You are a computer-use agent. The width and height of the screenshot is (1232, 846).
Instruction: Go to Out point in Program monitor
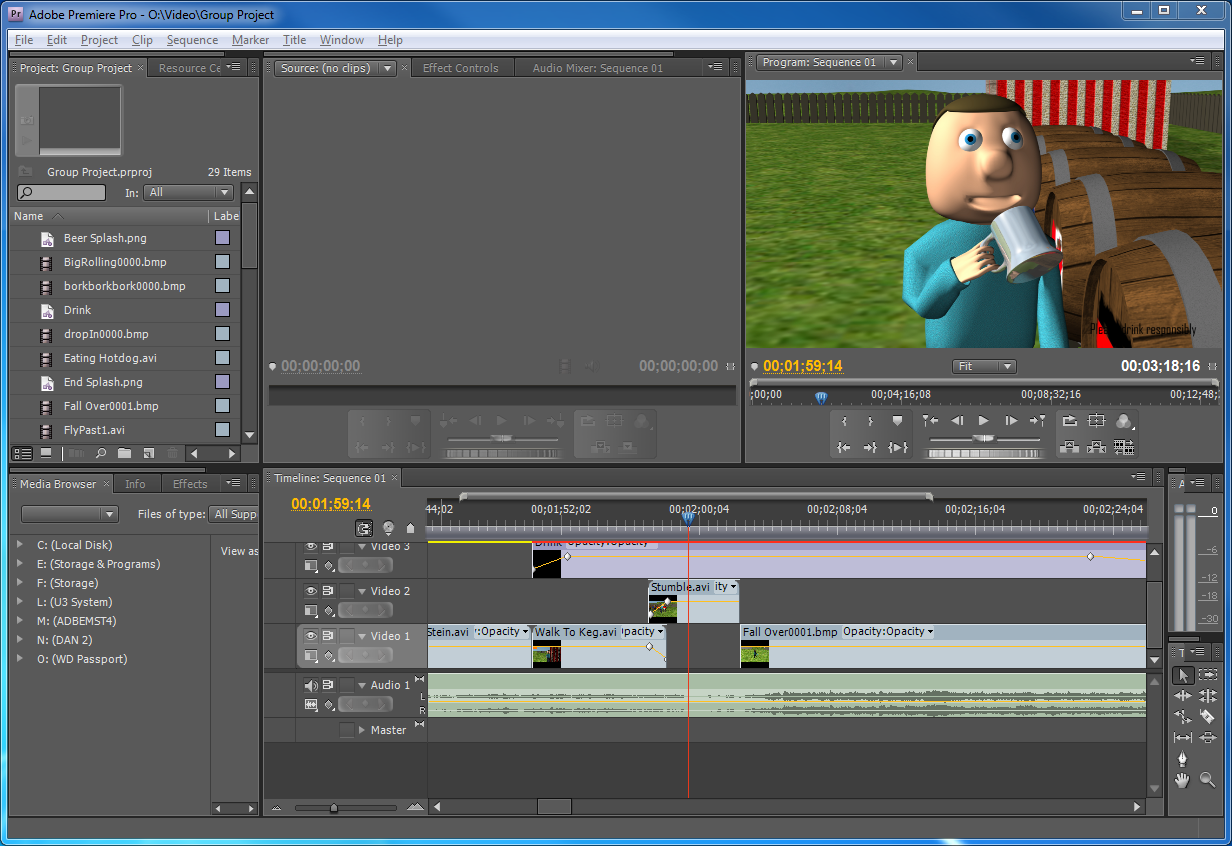(871, 447)
